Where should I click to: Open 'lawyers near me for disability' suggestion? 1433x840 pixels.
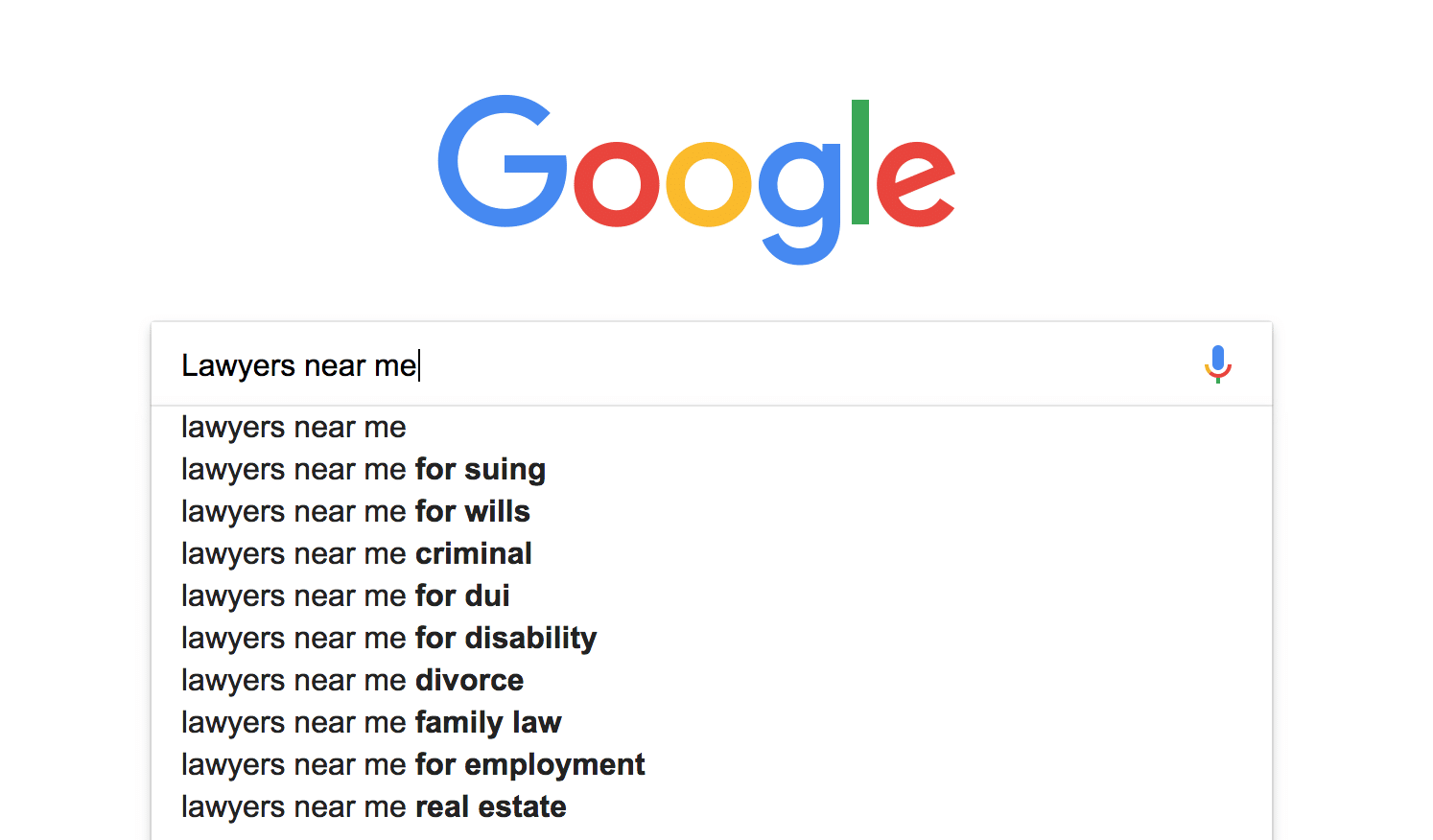coord(712,638)
